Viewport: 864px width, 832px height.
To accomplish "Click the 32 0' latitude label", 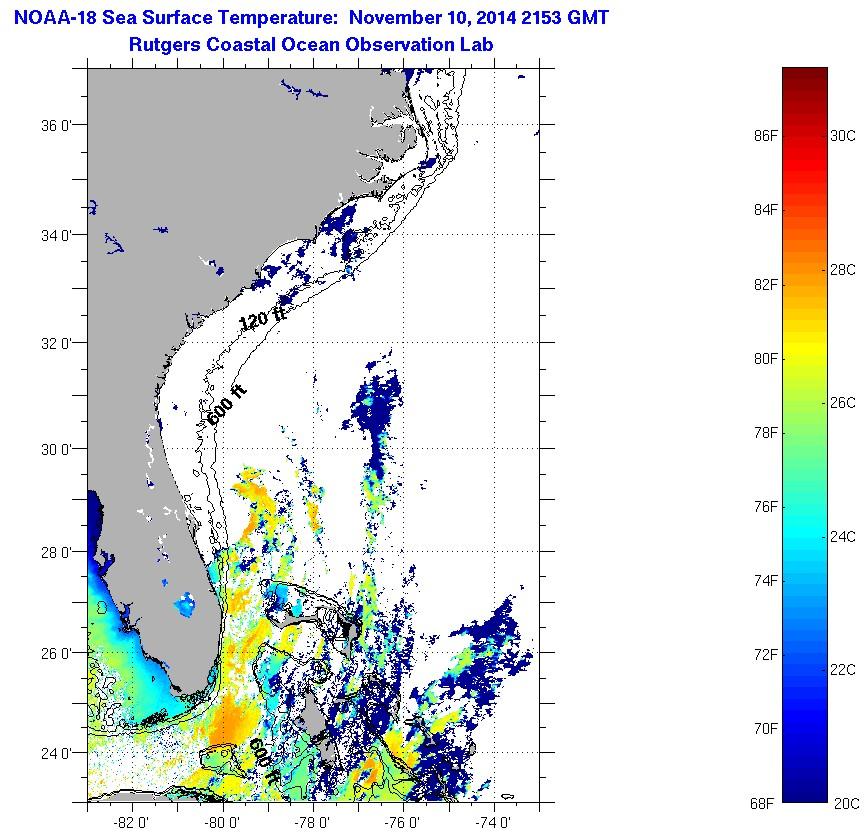I will point(57,344).
